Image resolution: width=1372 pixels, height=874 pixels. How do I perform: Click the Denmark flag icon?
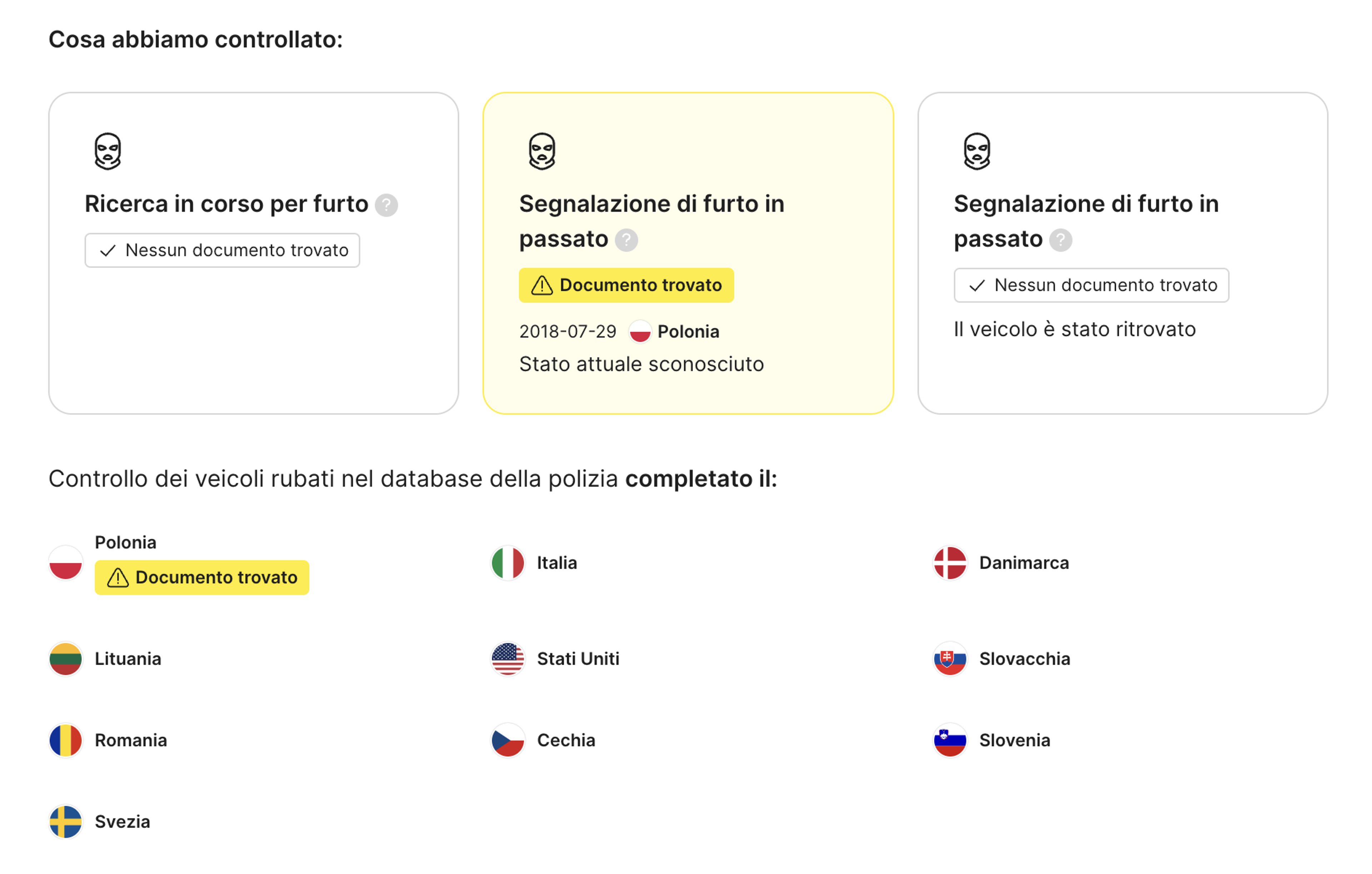coord(950,563)
